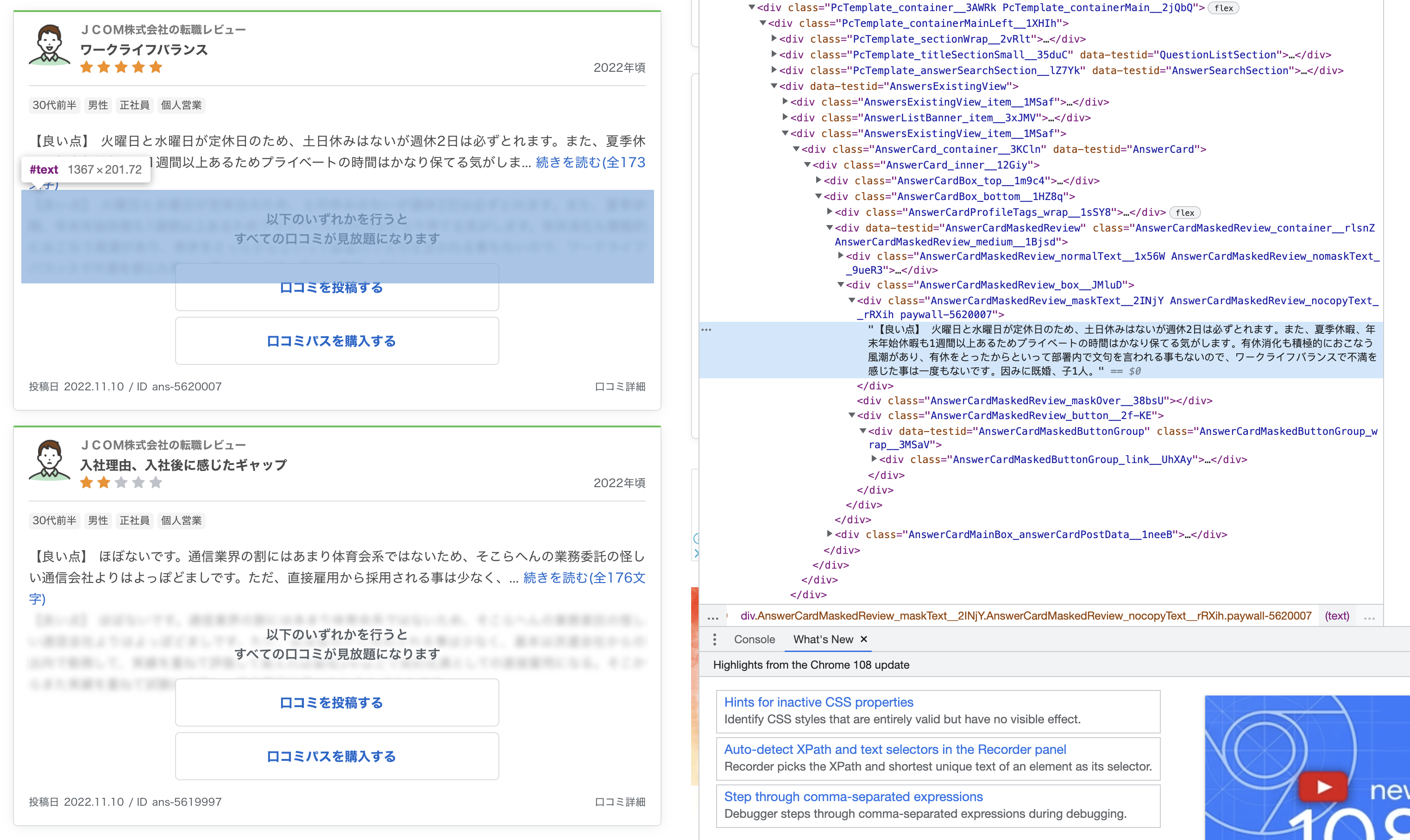Open 続きを読む(全176文字) link in second review
This screenshot has height=840, width=1410.
tap(584, 578)
